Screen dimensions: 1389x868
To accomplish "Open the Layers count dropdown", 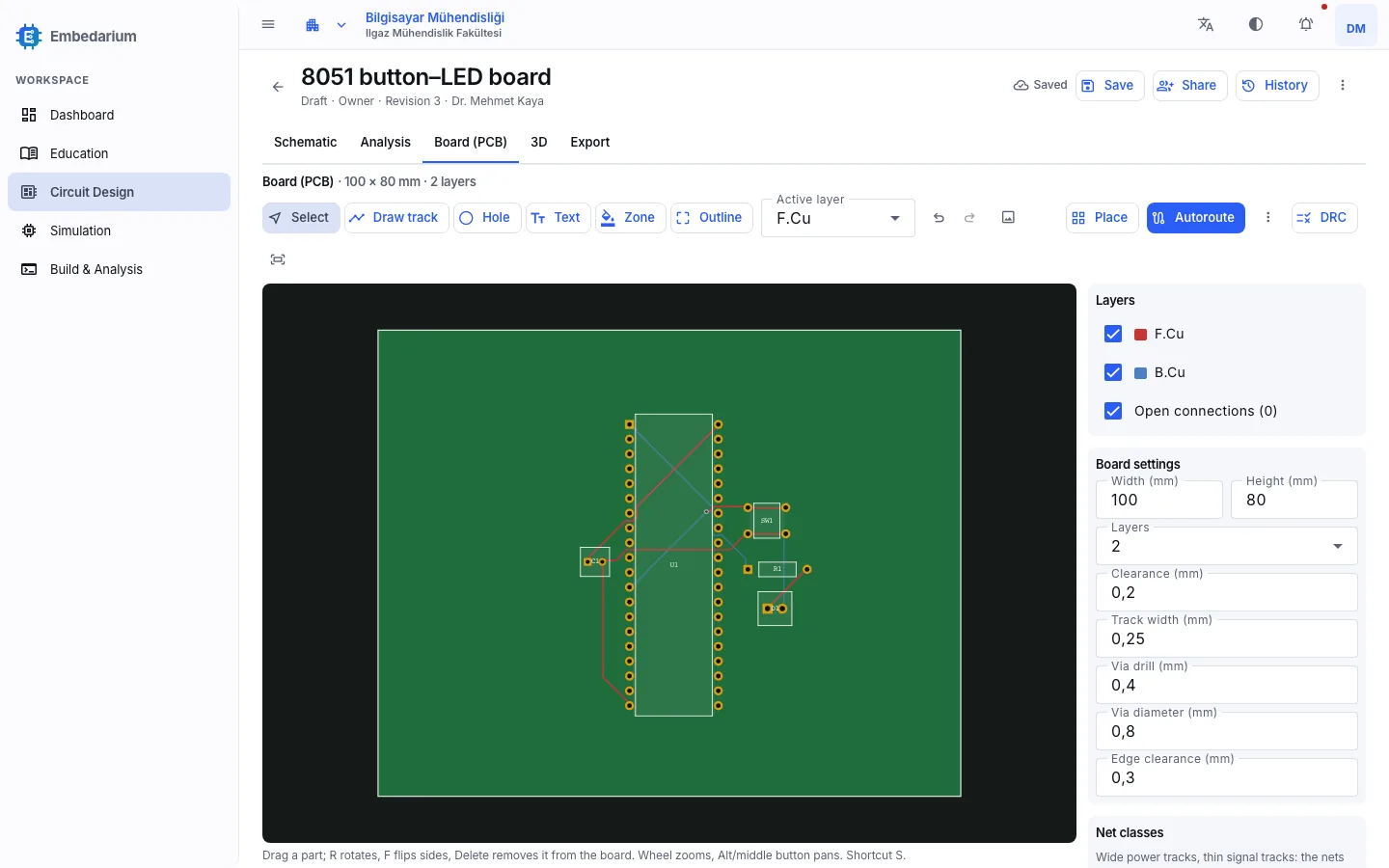I will (x=1227, y=546).
